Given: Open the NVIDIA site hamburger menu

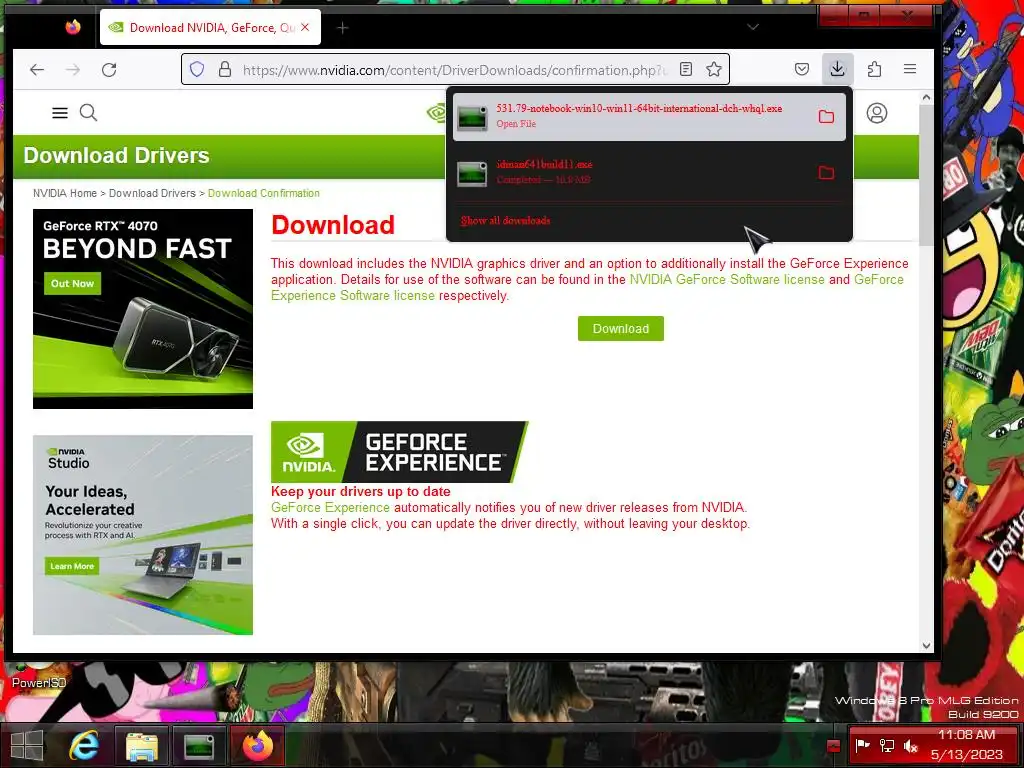Looking at the screenshot, I should 60,113.
